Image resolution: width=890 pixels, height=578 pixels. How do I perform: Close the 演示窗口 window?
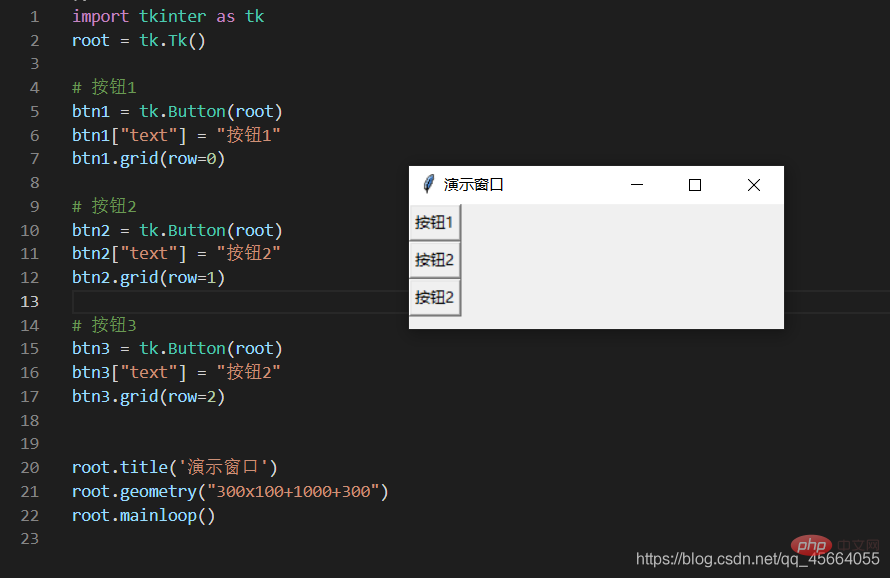coord(754,185)
